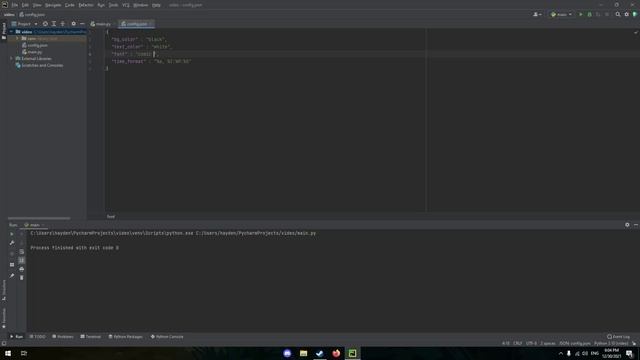640x360 pixels.
Task: Click the JetBrains Toolbox icon at the far right of the toolbar
Action: [x=635, y=14]
